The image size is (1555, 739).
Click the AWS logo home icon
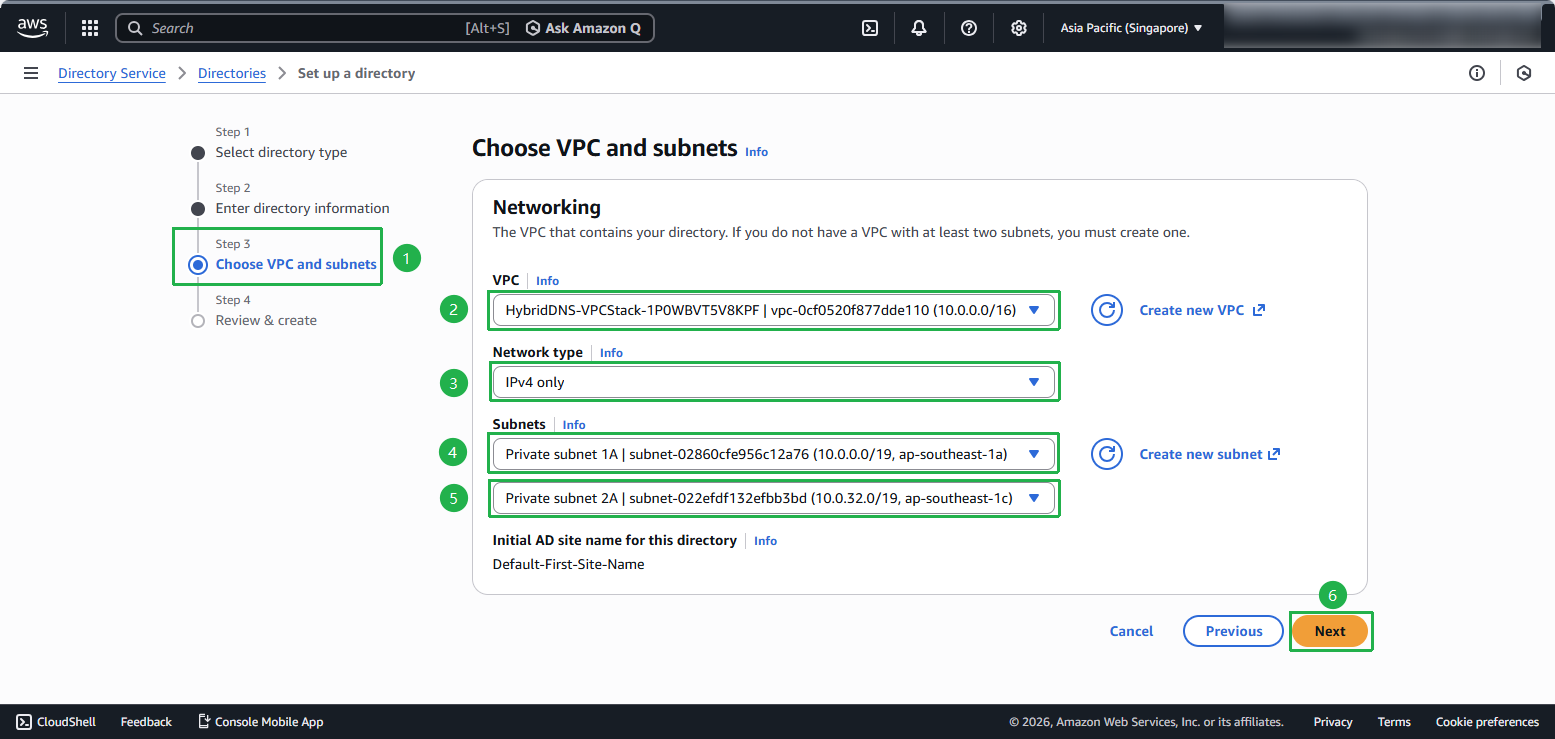point(32,28)
